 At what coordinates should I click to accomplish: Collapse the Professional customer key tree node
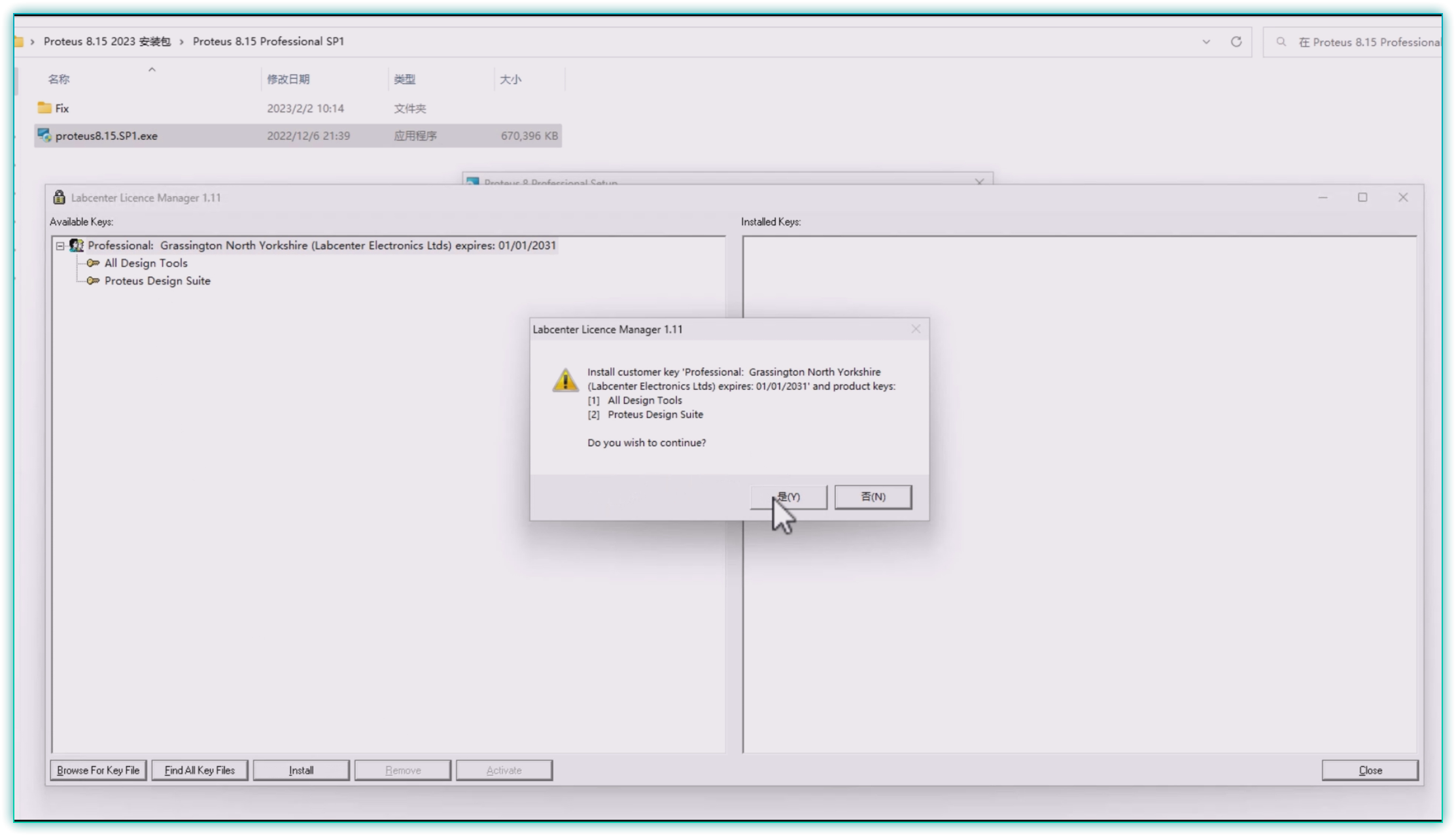click(x=60, y=246)
